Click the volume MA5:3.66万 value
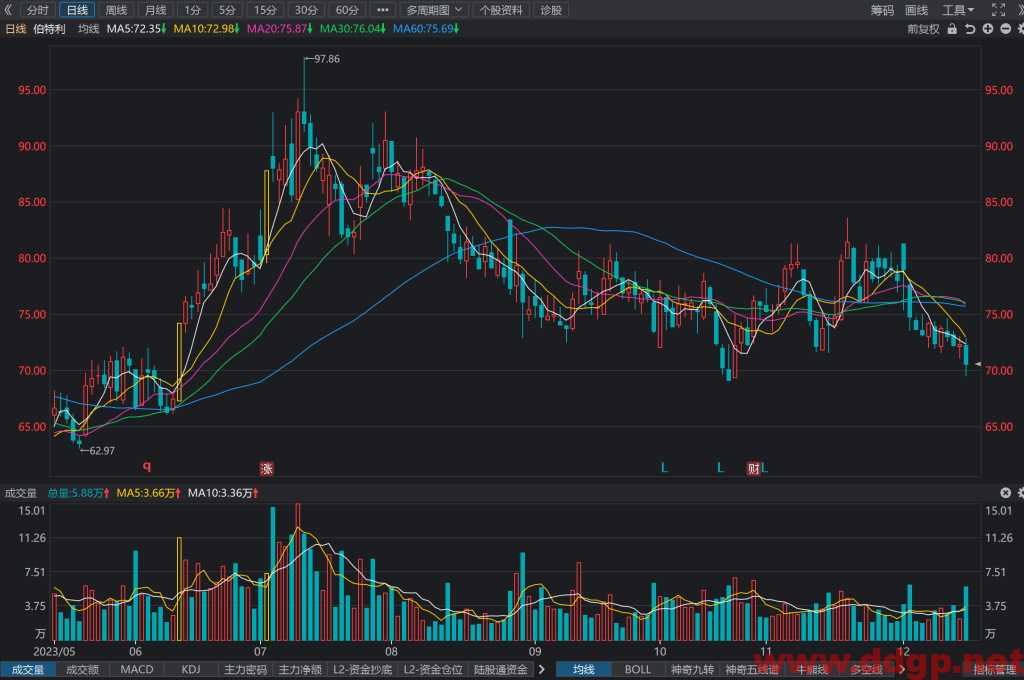Viewport: 1024px width, 680px height. (148, 493)
